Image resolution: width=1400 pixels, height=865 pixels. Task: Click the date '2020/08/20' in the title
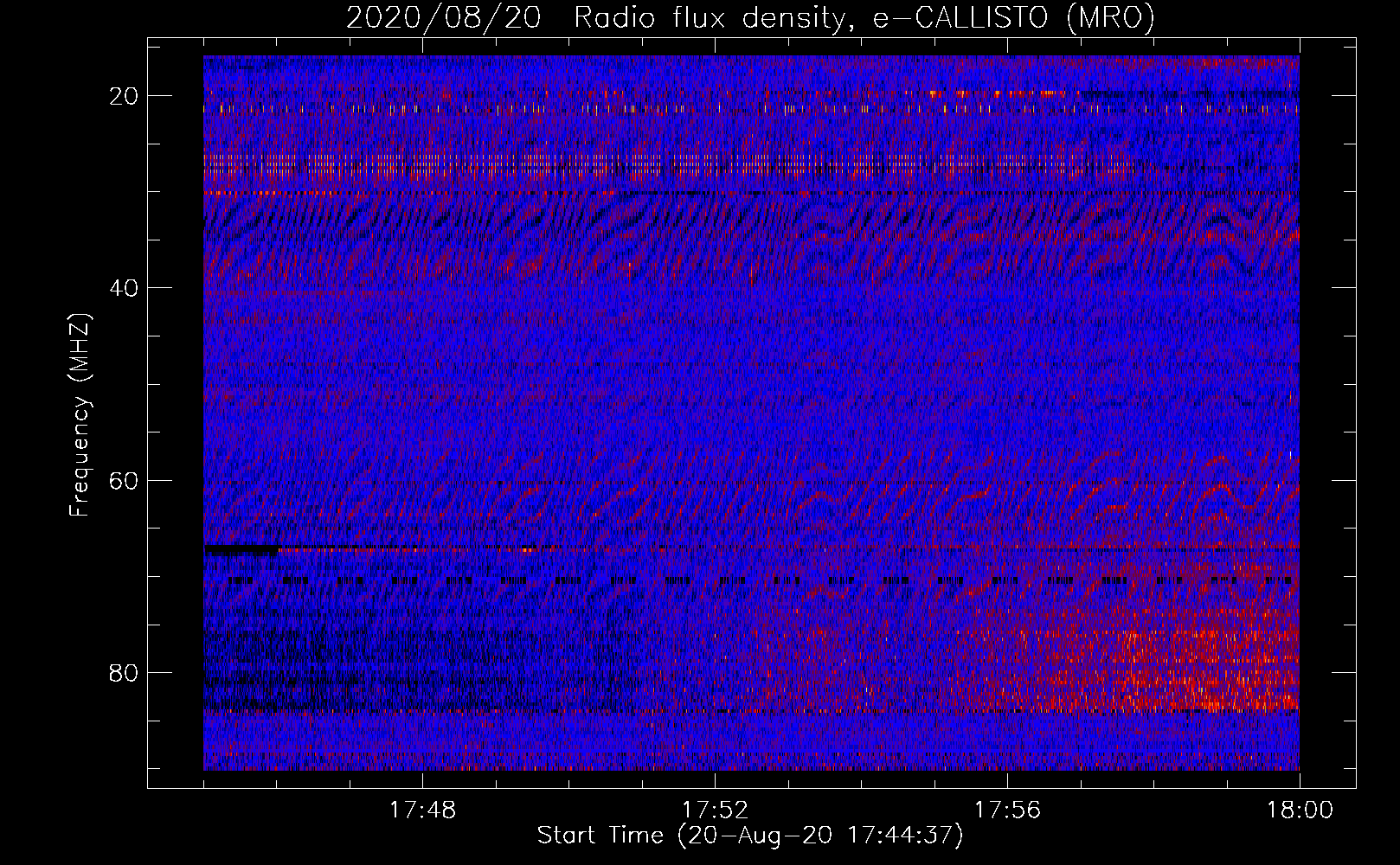point(444,17)
